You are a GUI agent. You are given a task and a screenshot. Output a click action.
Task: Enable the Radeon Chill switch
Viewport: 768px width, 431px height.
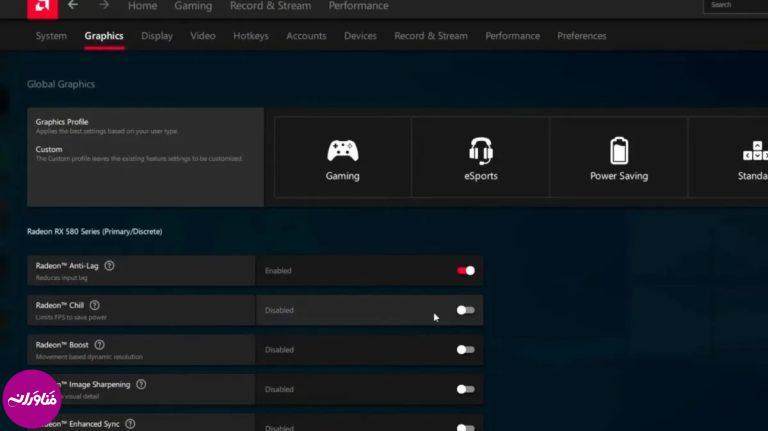pyautogui.click(x=466, y=310)
